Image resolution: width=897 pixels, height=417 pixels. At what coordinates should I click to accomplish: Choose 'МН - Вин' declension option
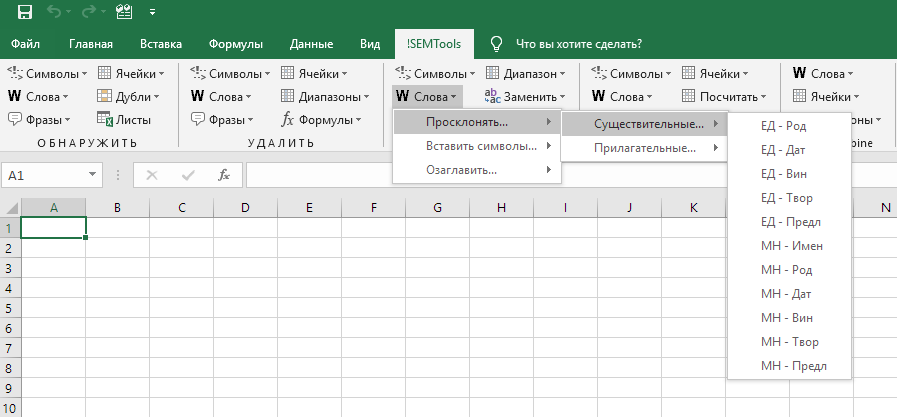[789, 318]
